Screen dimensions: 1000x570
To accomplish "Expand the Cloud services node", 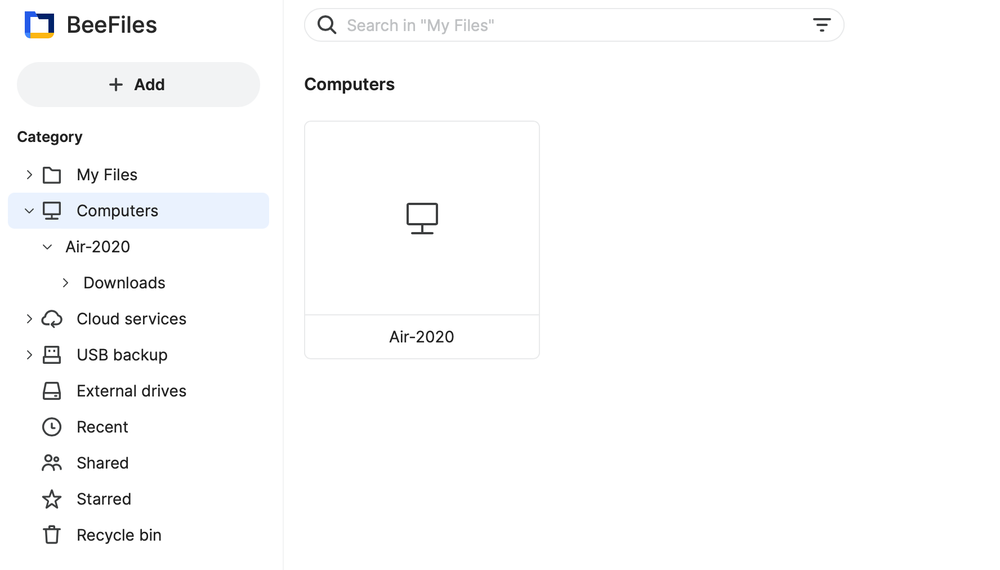I will coord(29,319).
